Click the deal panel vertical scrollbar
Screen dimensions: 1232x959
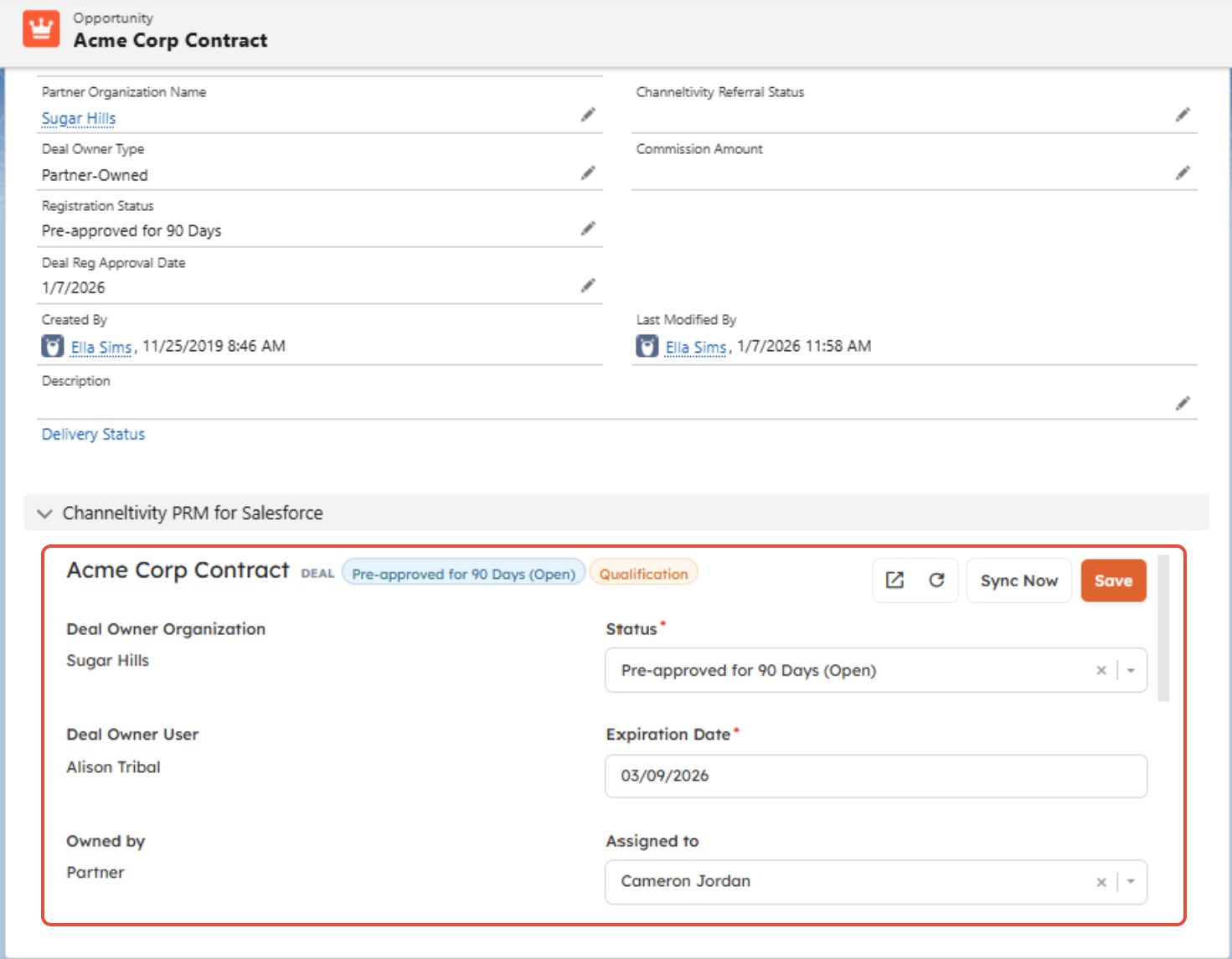click(x=1163, y=627)
